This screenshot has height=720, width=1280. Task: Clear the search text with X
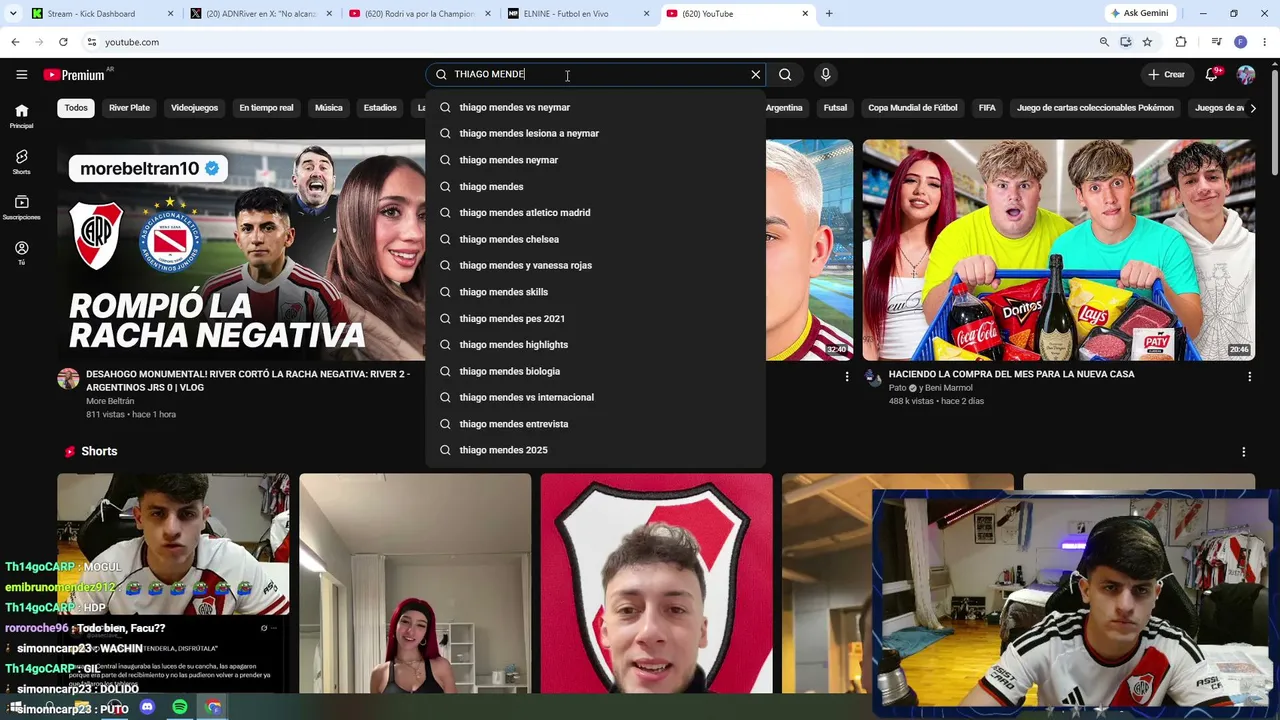click(755, 75)
